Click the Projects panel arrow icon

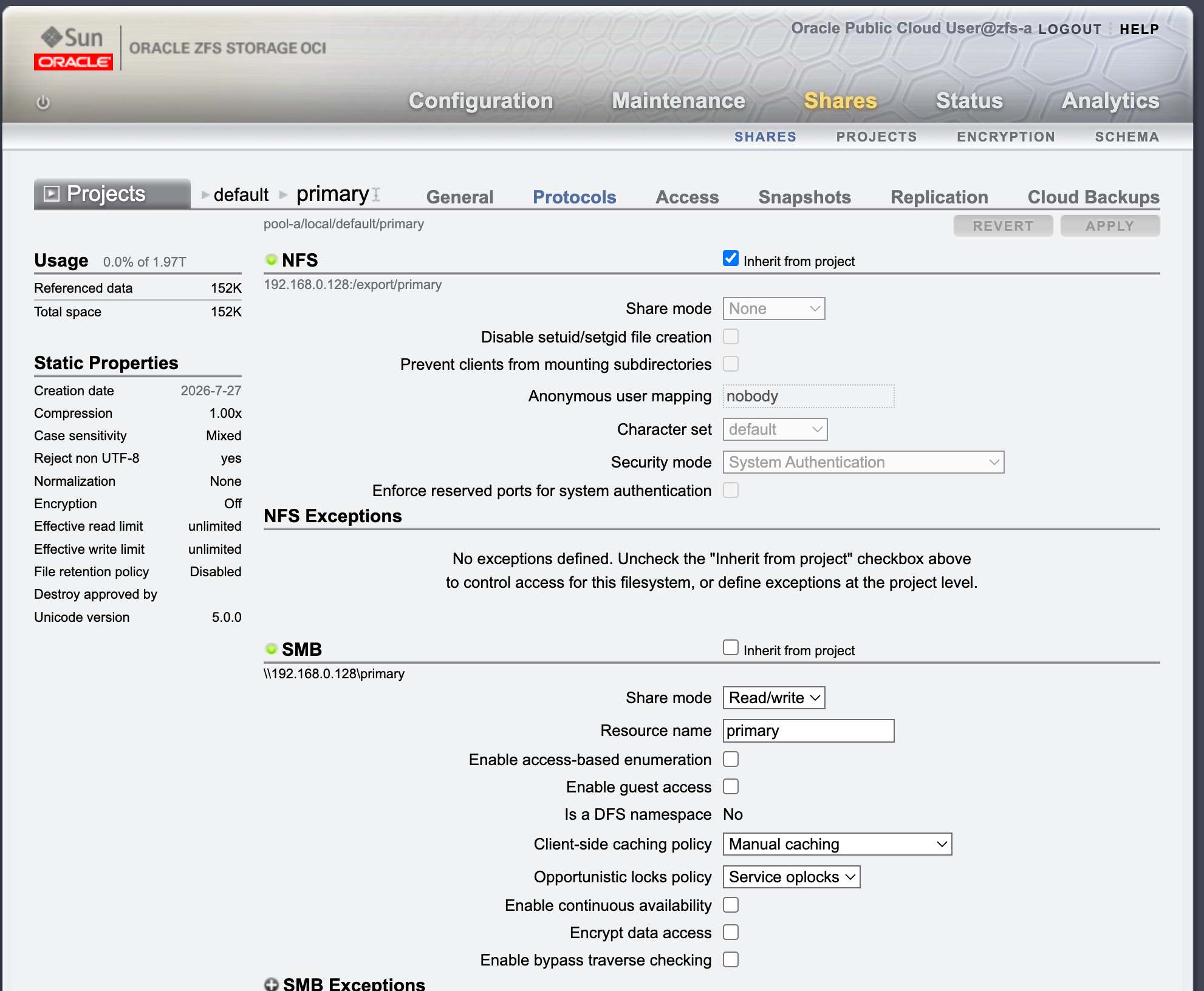52,194
